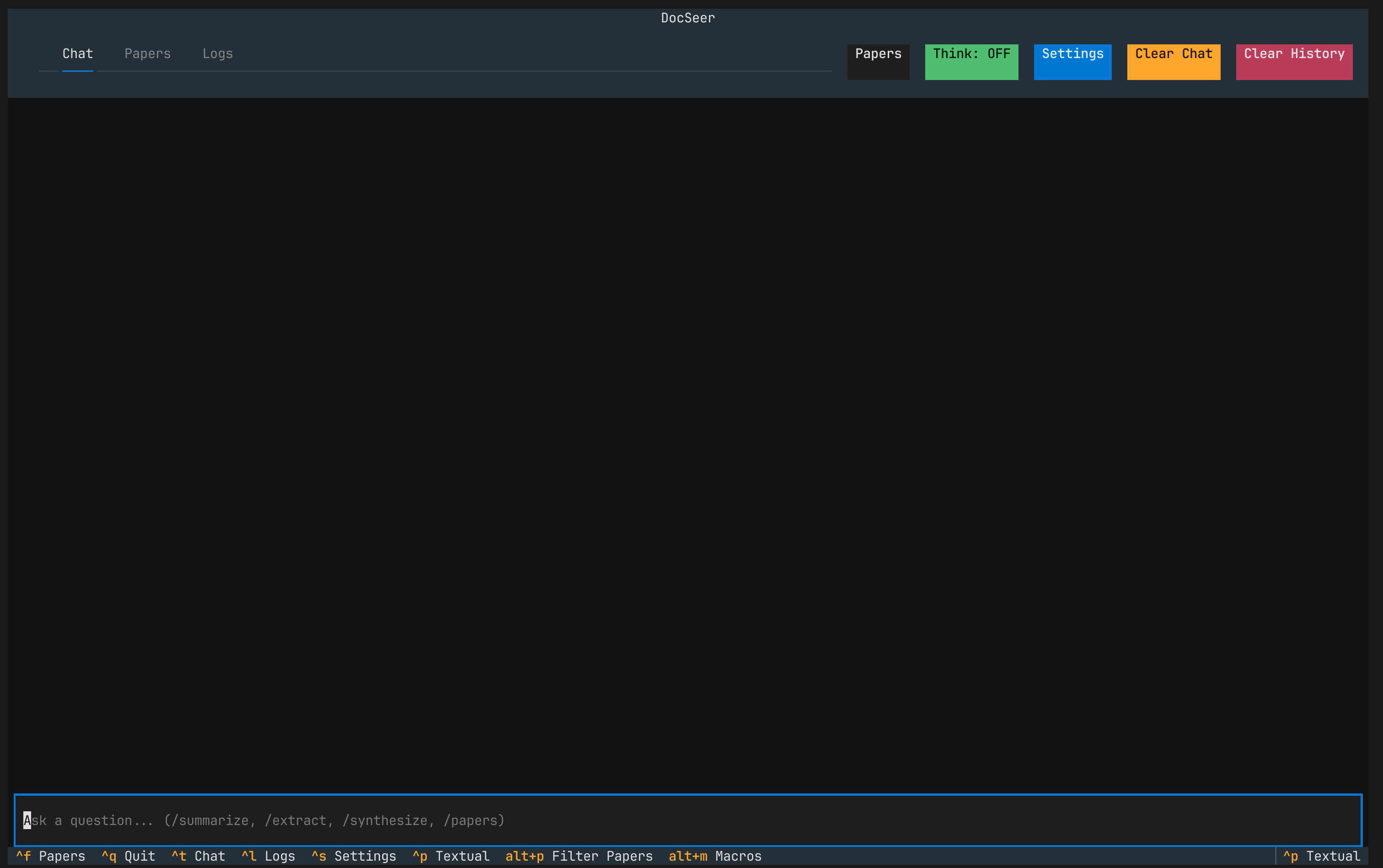The image size is (1383, 868).
Task: Focus the Ask a question input field
Action: [688, 820]
